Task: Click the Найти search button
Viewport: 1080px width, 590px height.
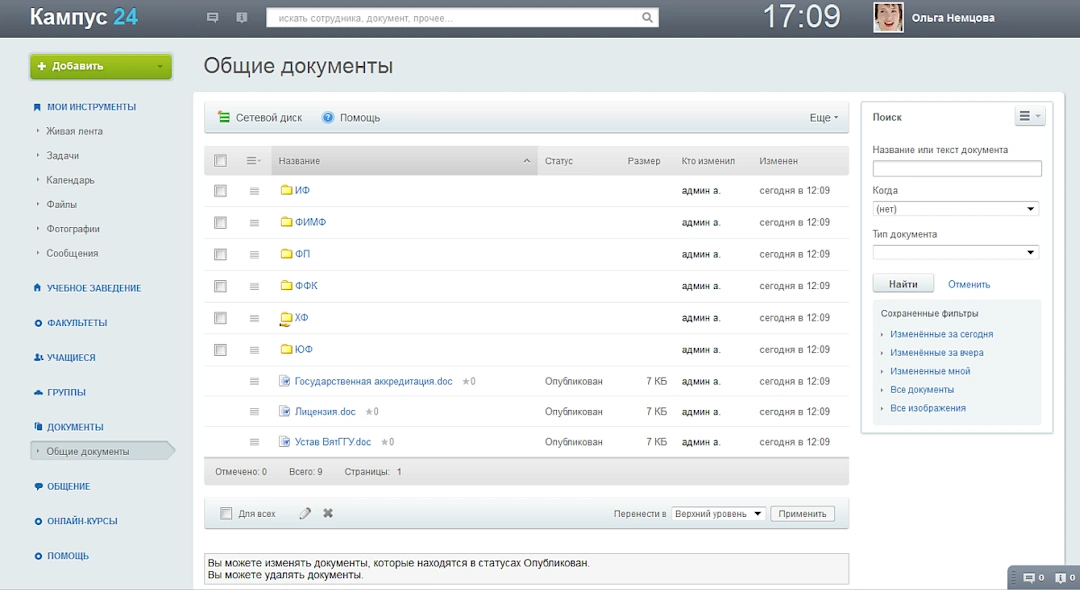Action: 902,283
